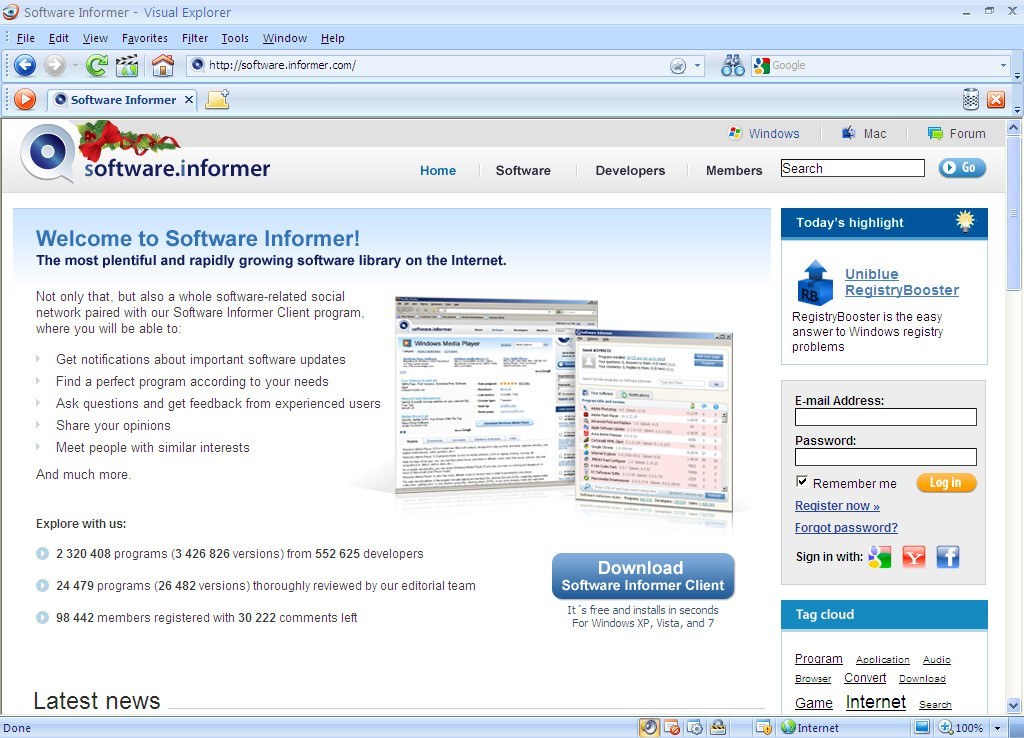Viewport: 1024px width, 738px height.
Task: Sign in with the Yahoo icon
Action: 914,557
